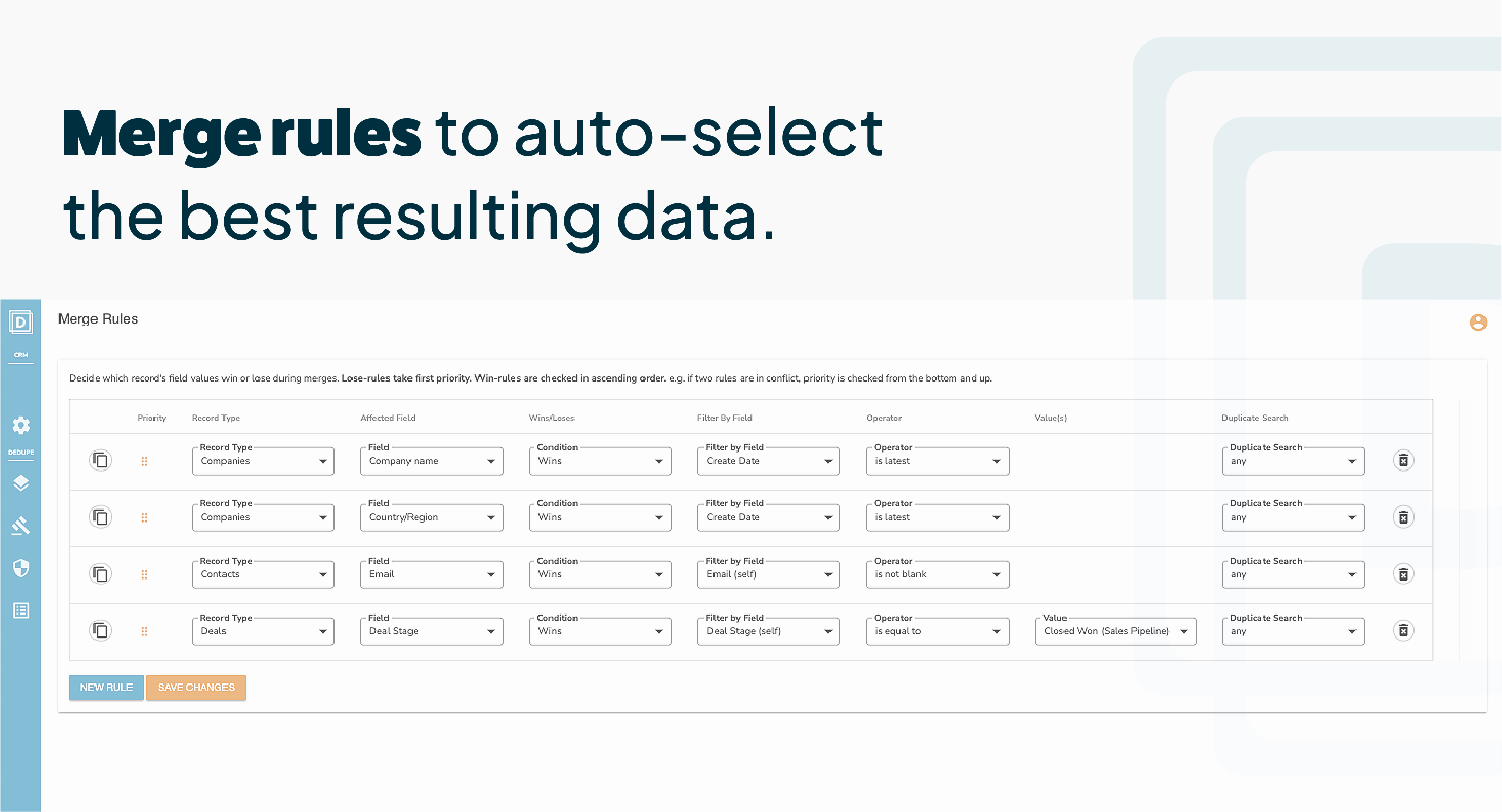Click the Dedupely logo icon in sidebar

click(20, 322)
